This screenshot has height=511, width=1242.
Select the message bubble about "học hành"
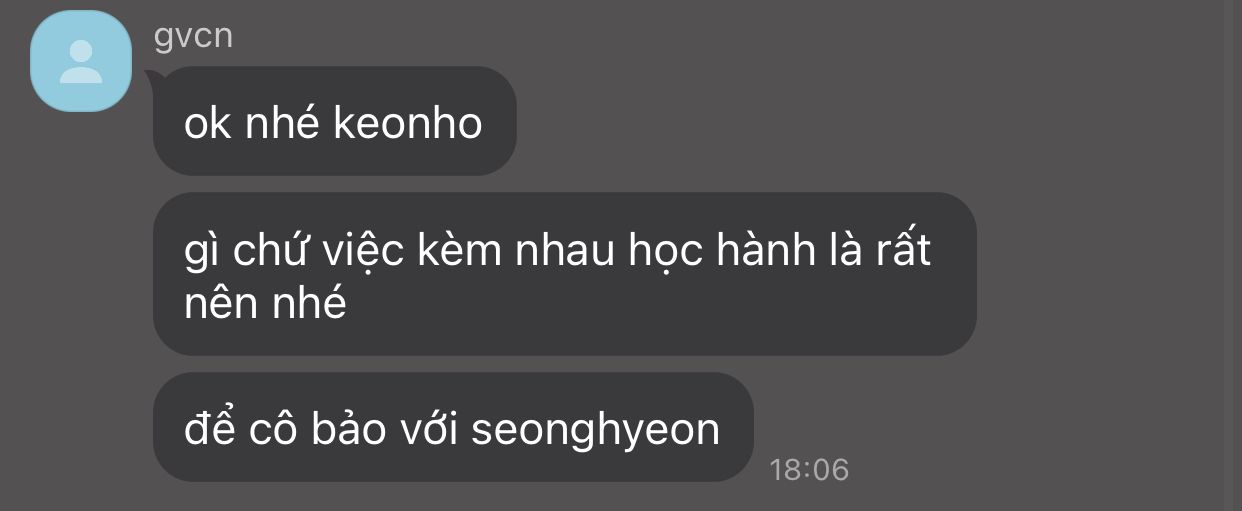pos(564,274)
